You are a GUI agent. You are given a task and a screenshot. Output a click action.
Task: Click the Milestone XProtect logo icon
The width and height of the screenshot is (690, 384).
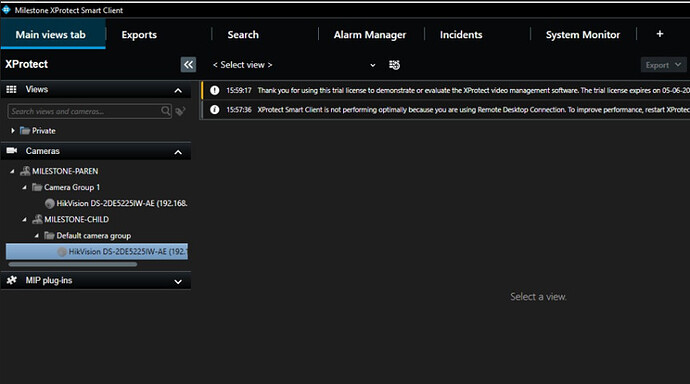pos(6,10)
